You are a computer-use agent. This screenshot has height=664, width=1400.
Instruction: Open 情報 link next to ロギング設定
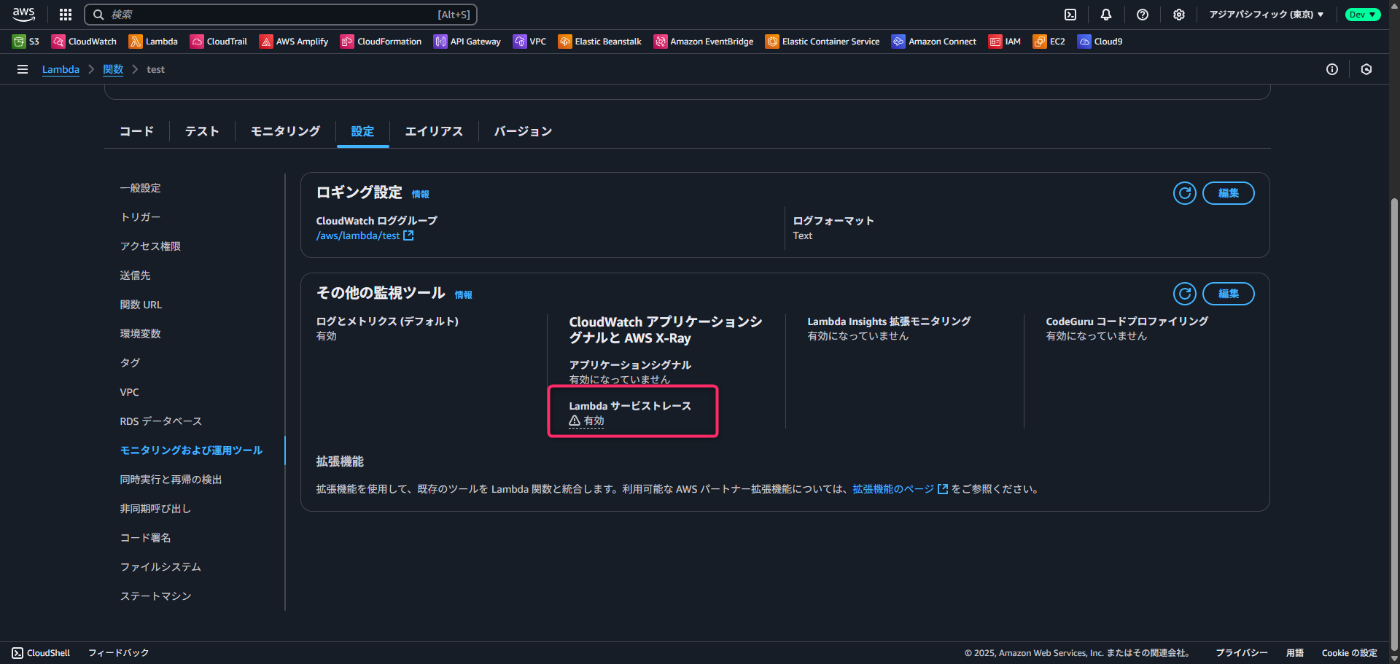coord(420,194)
